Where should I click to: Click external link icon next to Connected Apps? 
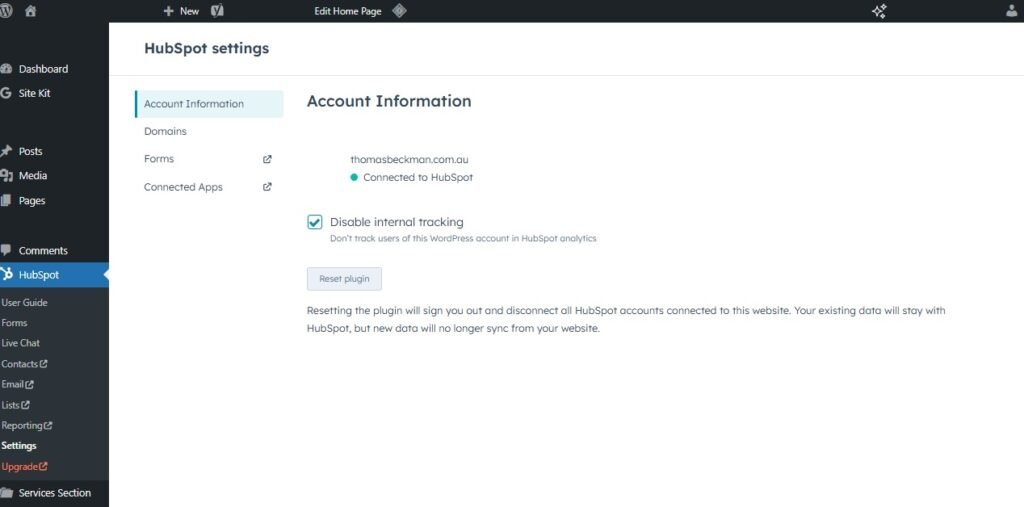tap(267, 187)
